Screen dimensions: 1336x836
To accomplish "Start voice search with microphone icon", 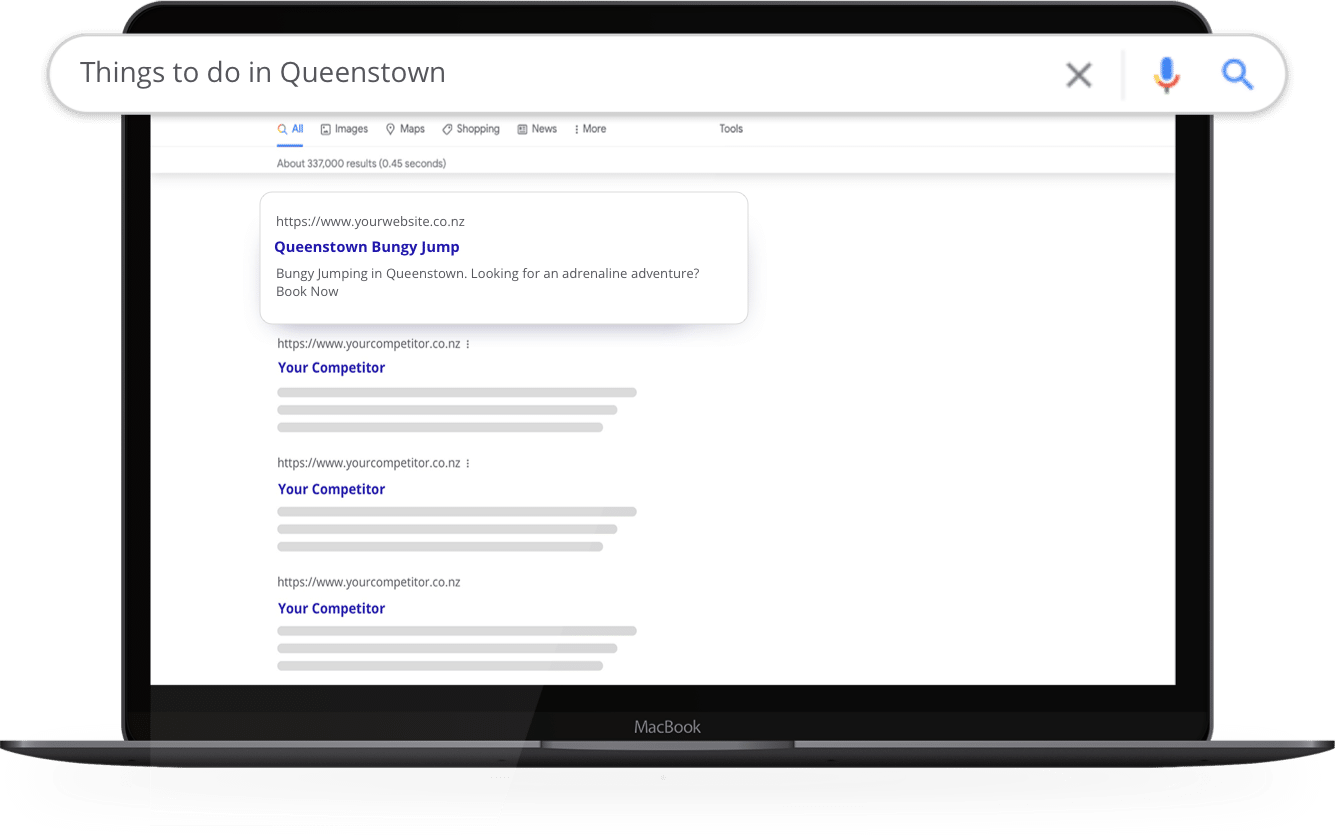I will click(1166, 75).
